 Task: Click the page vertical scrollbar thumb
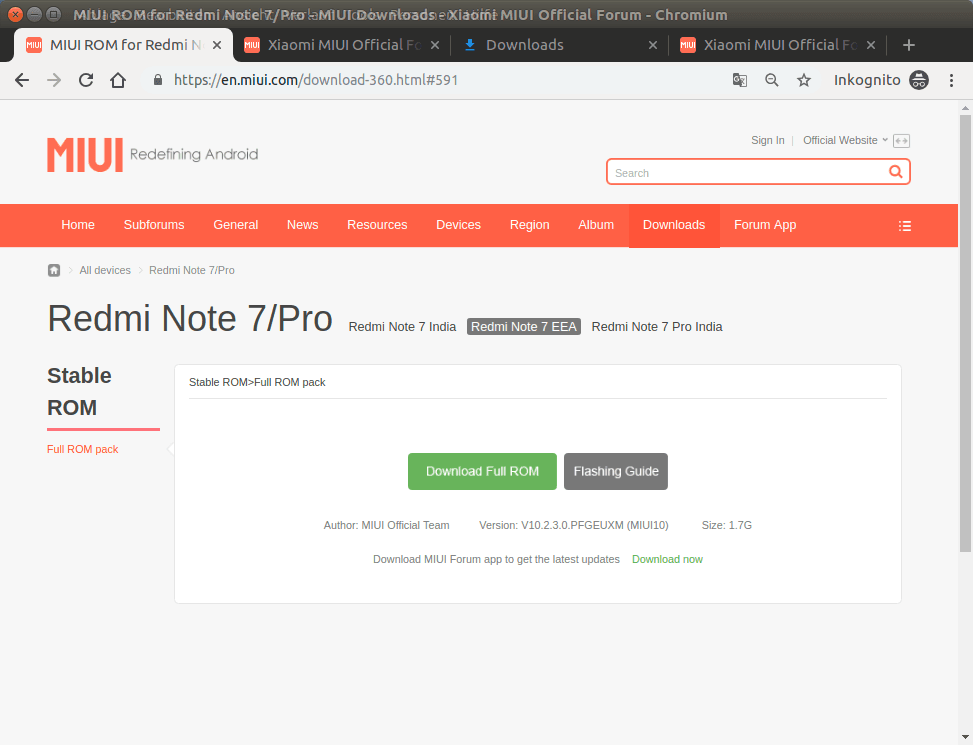click(x=965, y=332)
